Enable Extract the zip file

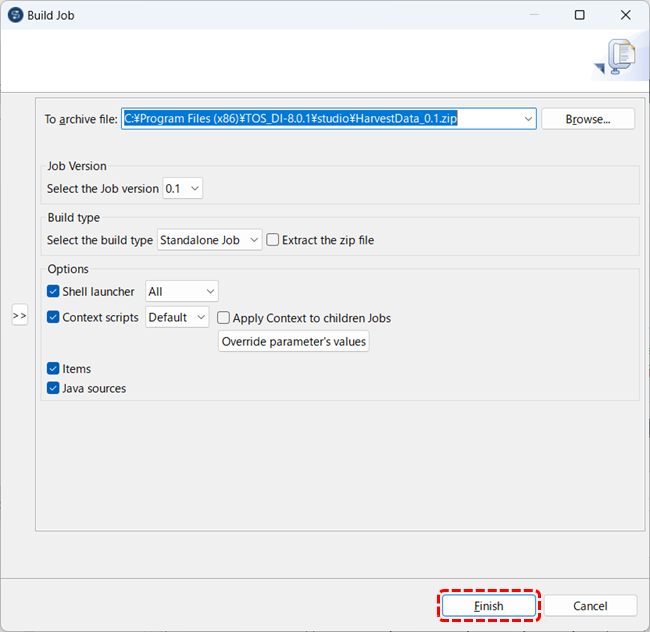point(272,240)
